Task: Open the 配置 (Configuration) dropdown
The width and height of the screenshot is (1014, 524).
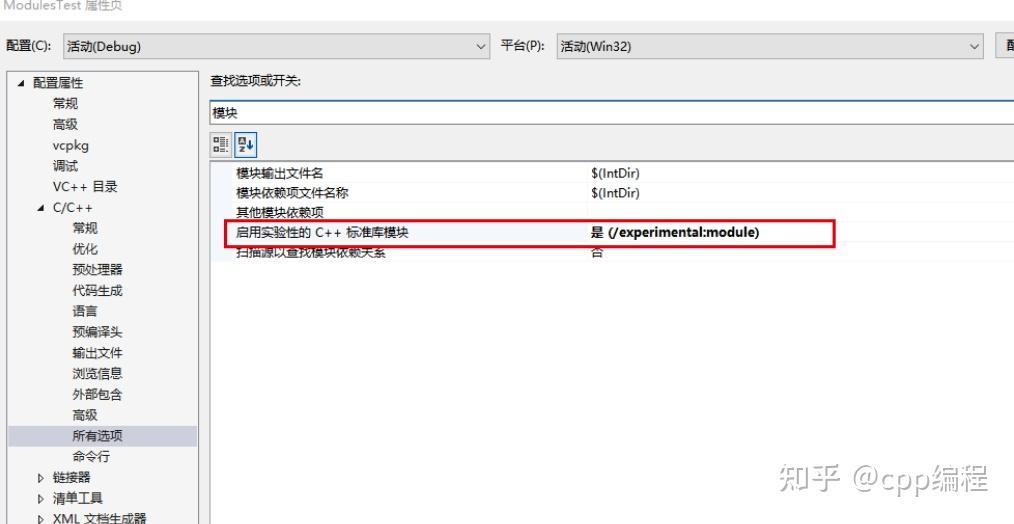Action: [276, 47]
